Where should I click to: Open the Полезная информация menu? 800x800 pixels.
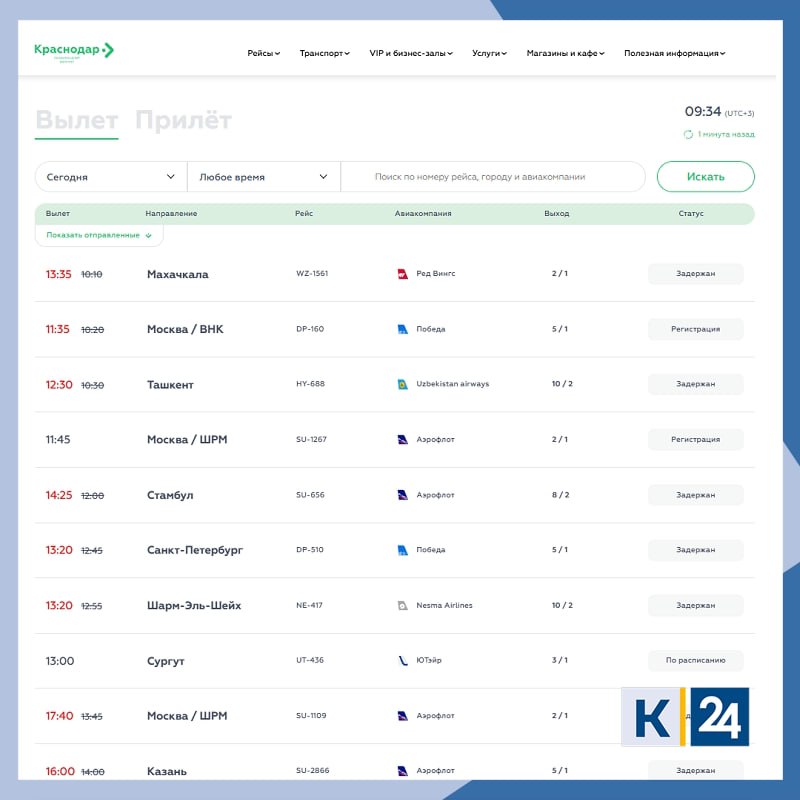coord(674,54)
